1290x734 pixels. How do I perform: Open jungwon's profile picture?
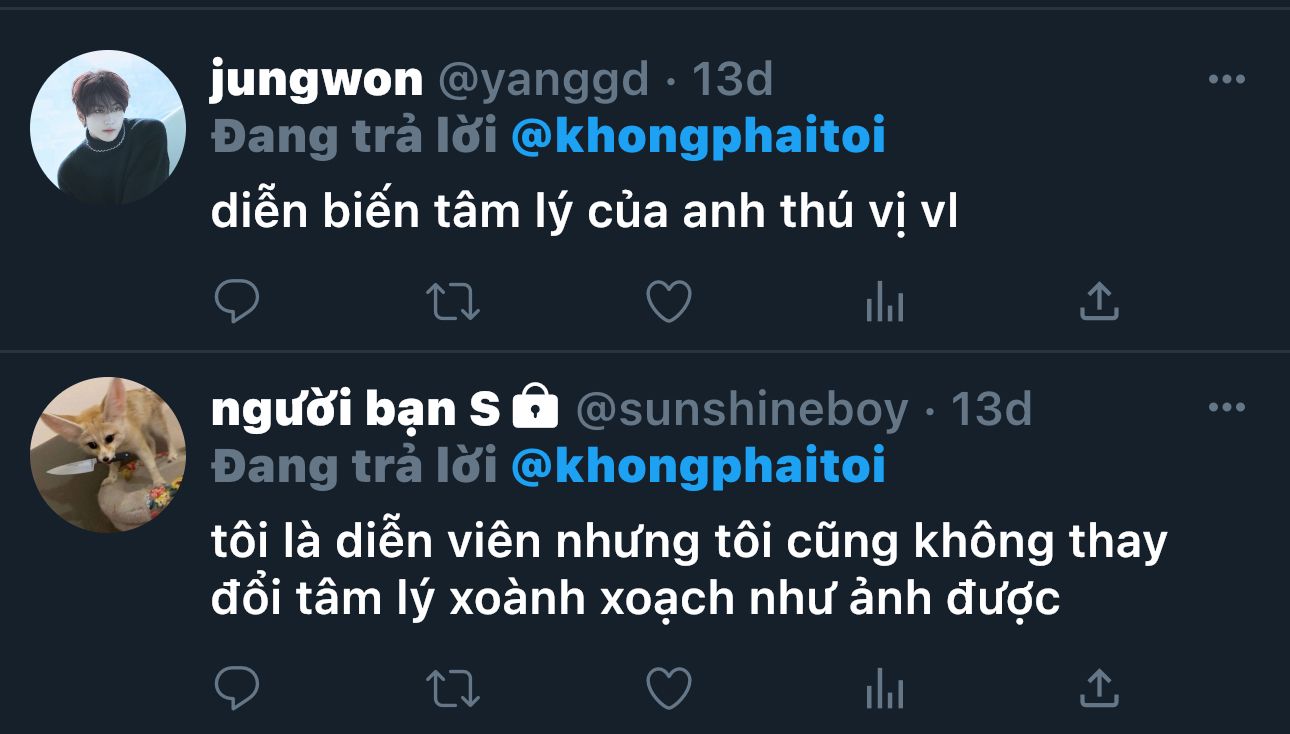pyautogui.click(x=108, y=128)
